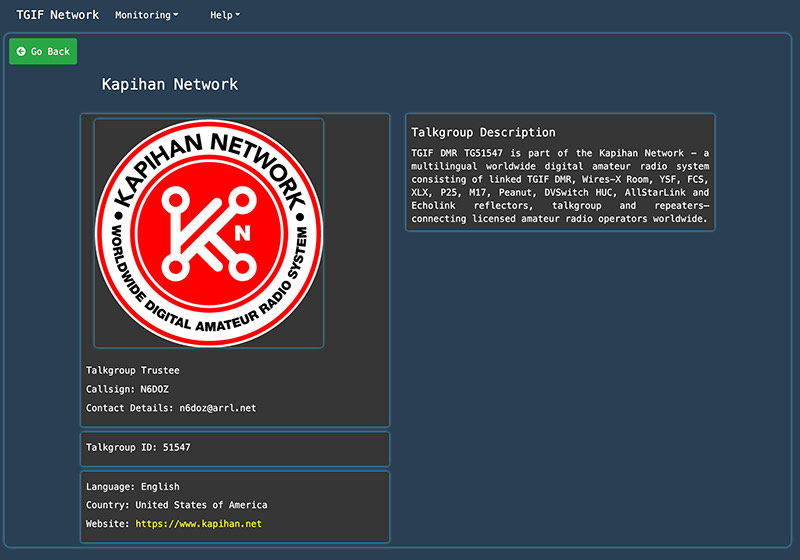Click the Talkgroup Description heading

tap(483, 133)
